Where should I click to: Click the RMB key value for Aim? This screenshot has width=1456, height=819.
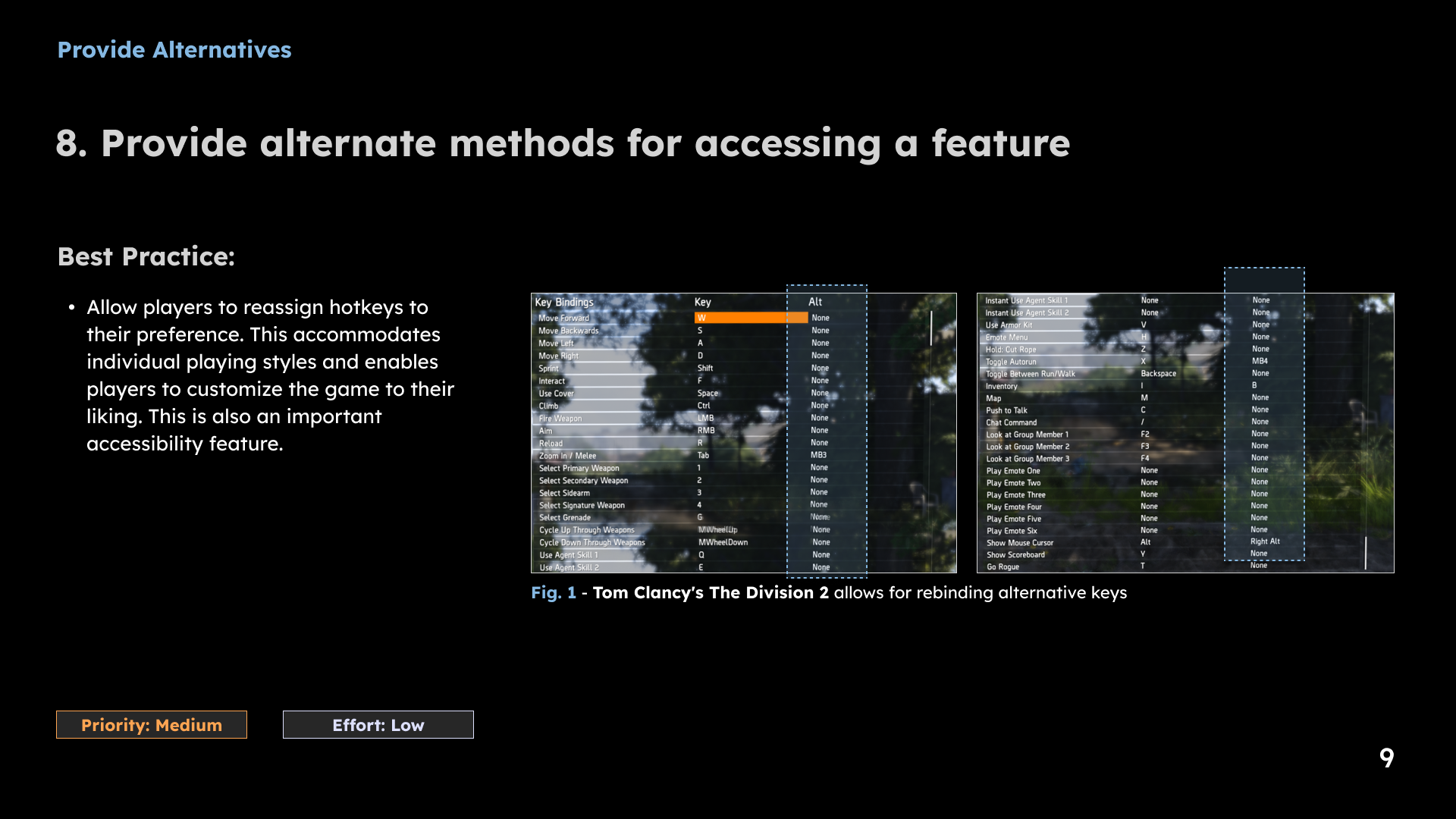pyautogui.click(x=706, y=431)
